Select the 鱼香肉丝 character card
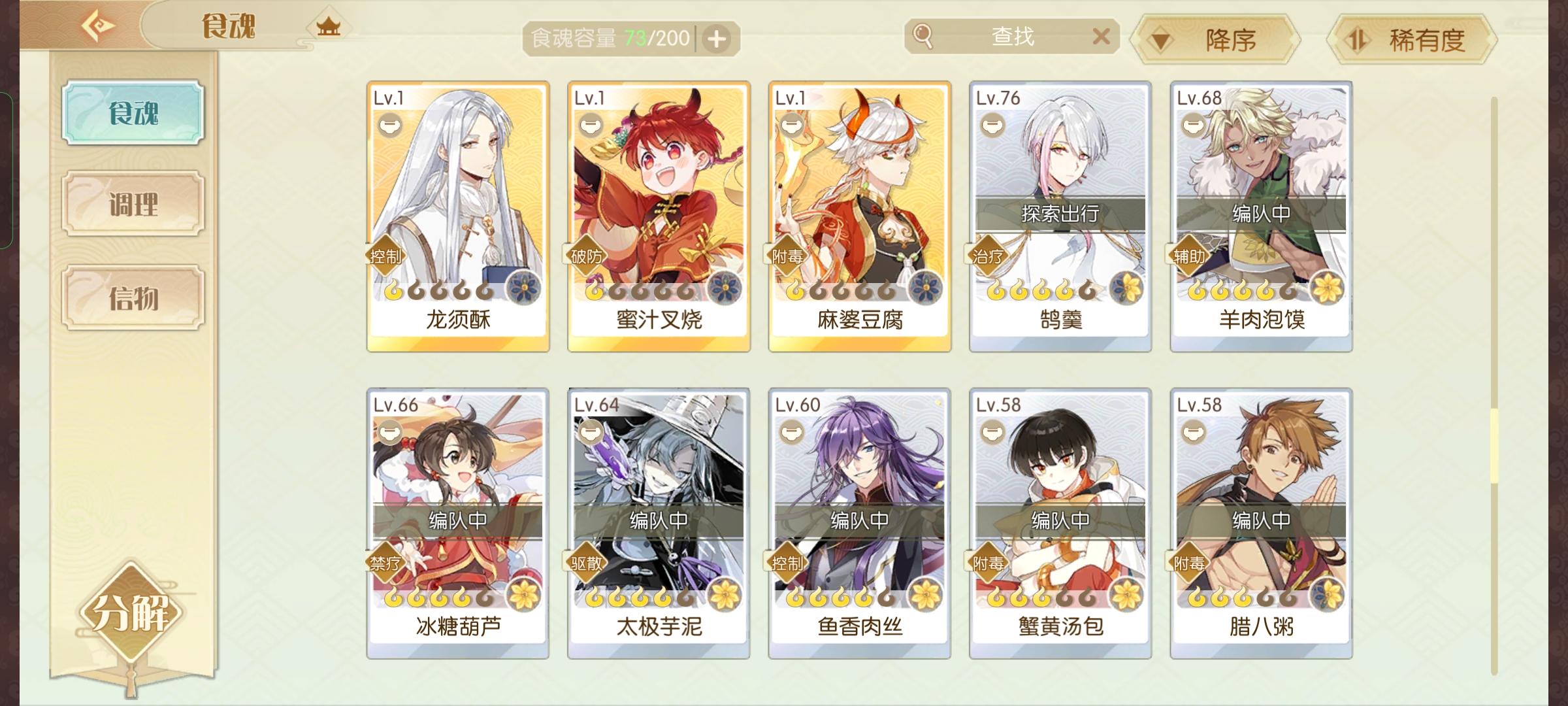Image resolution: width=1568 pixels, height=706 pixels. tap(860, 524)
